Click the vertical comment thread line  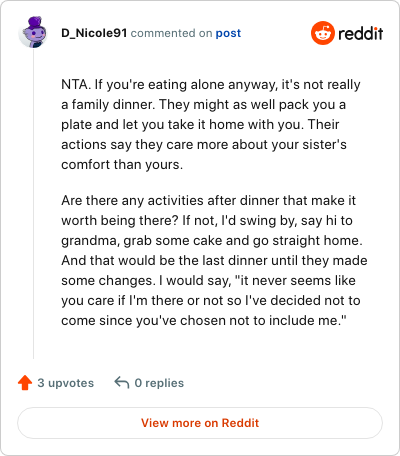[33, 204]
